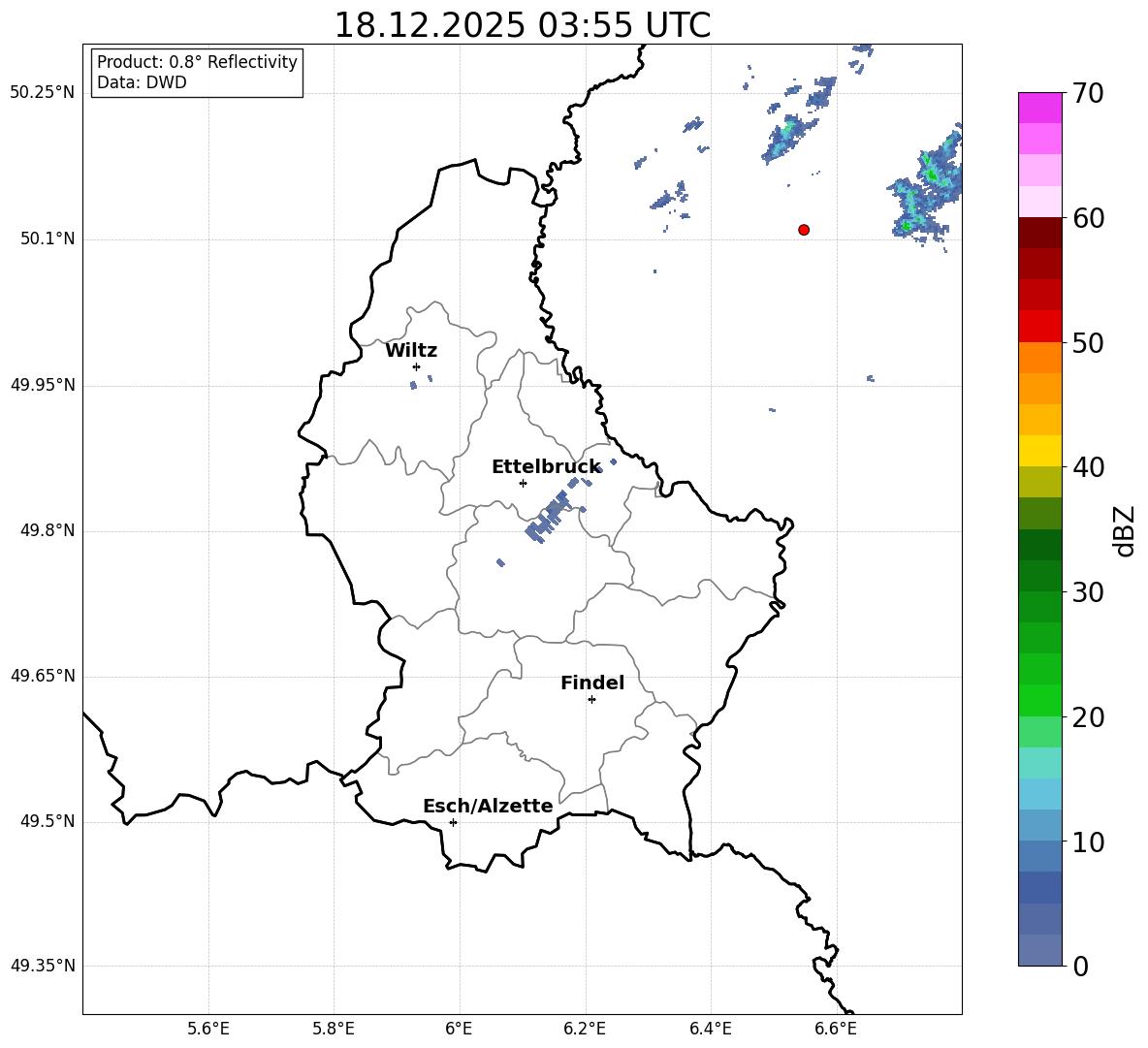1148x1048 pixels.
Task: Click the 6.2°E longitude label
Action: pyautogui.click(x=585, y=1029)
